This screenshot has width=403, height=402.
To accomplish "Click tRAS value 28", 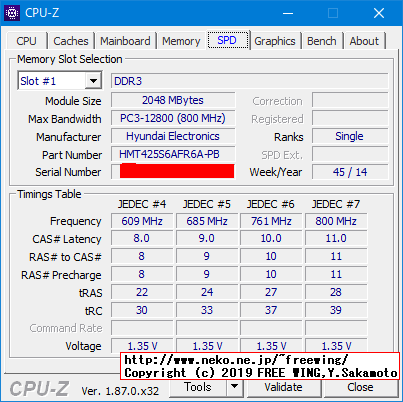I will [336, 292].
